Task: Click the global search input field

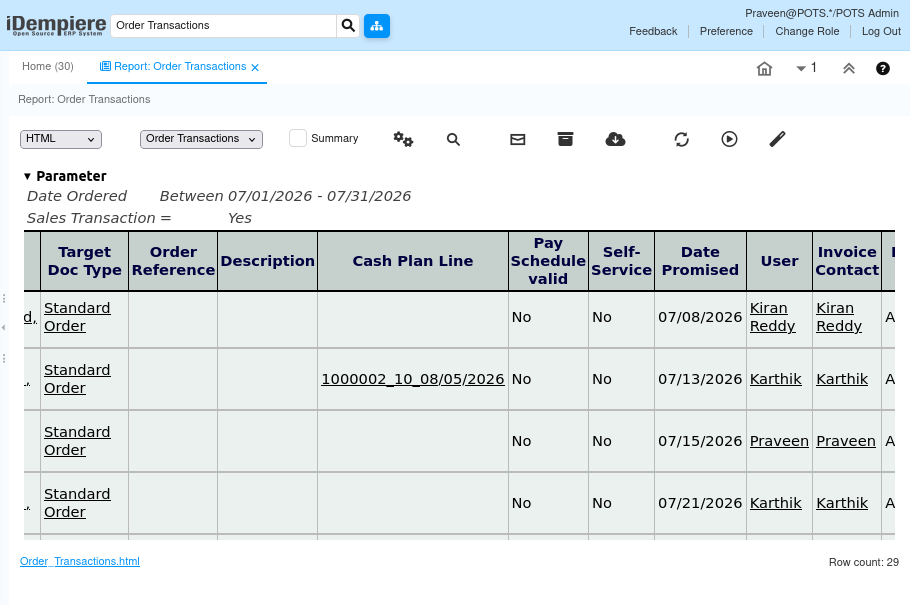Action: tap(223, 26)
